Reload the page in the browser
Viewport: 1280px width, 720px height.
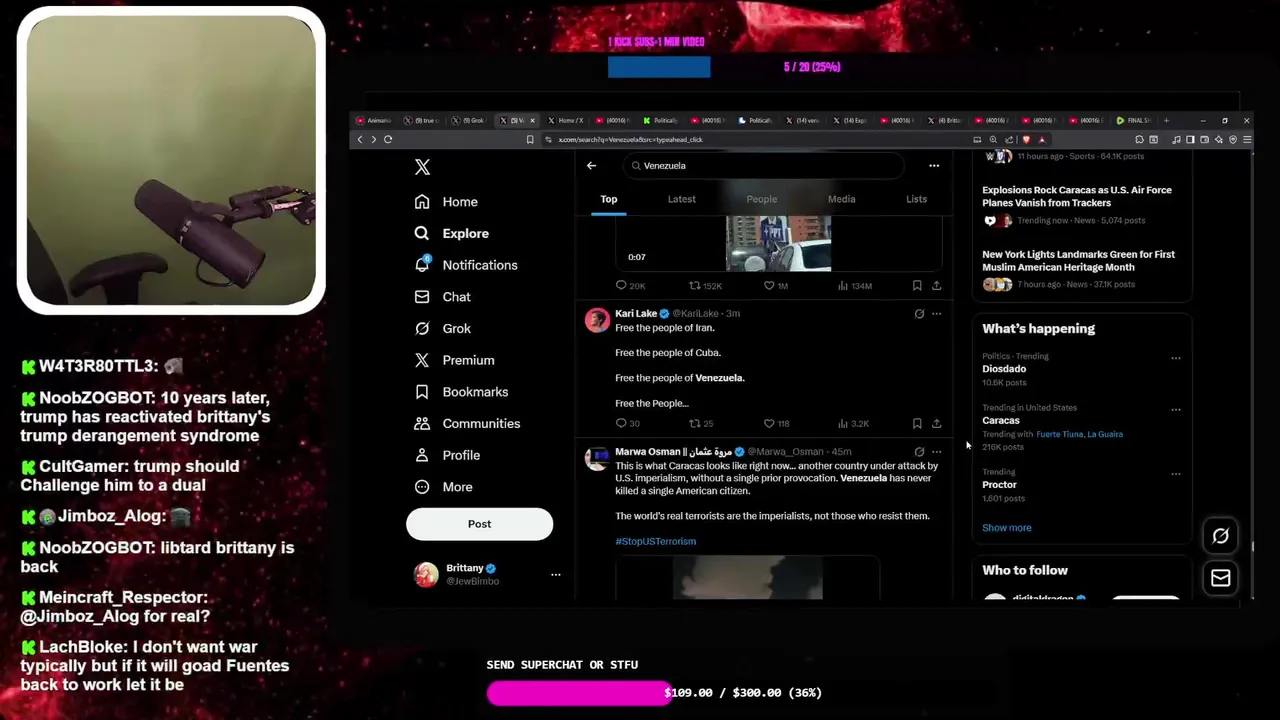(388, 140)
